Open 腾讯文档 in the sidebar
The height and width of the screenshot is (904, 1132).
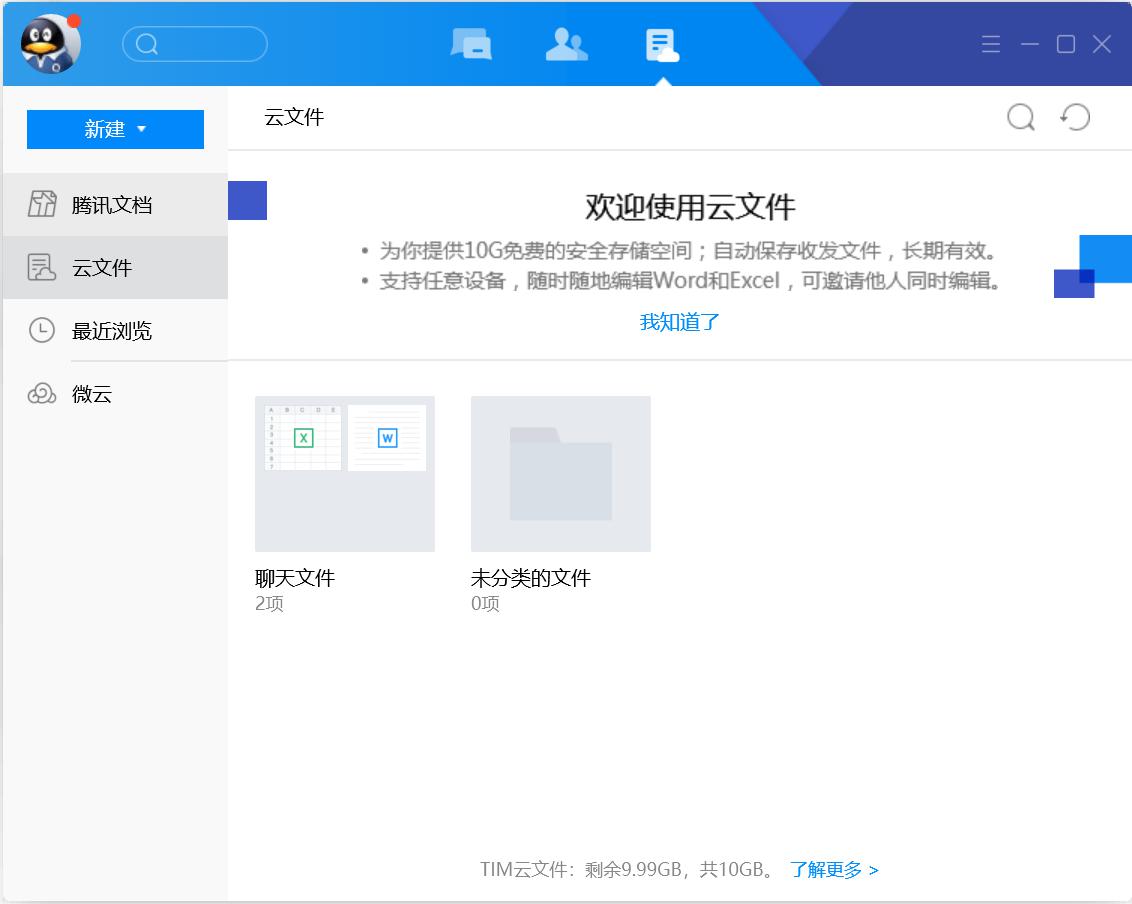112,205
